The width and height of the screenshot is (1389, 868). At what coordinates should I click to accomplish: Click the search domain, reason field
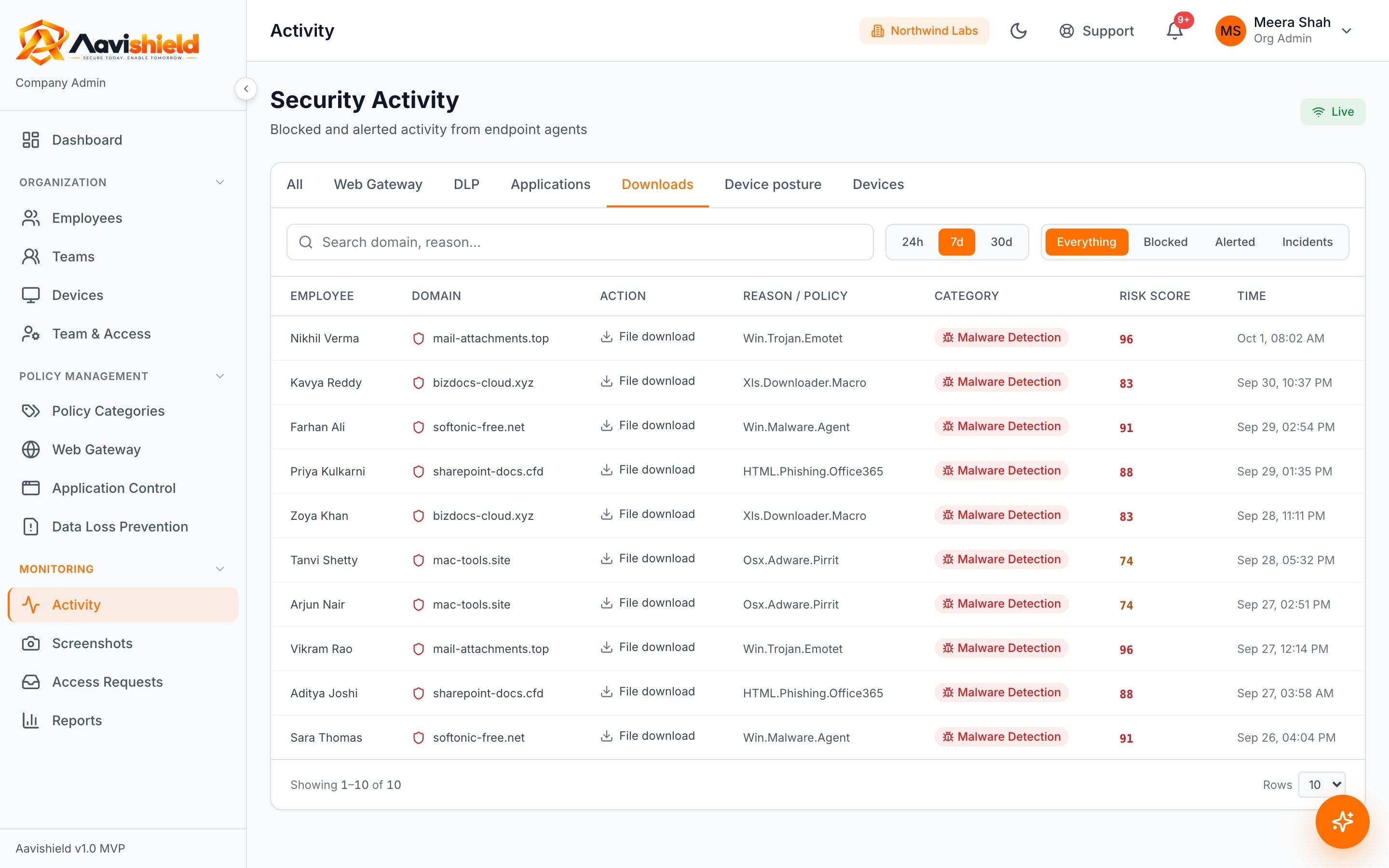click(580, 242)
